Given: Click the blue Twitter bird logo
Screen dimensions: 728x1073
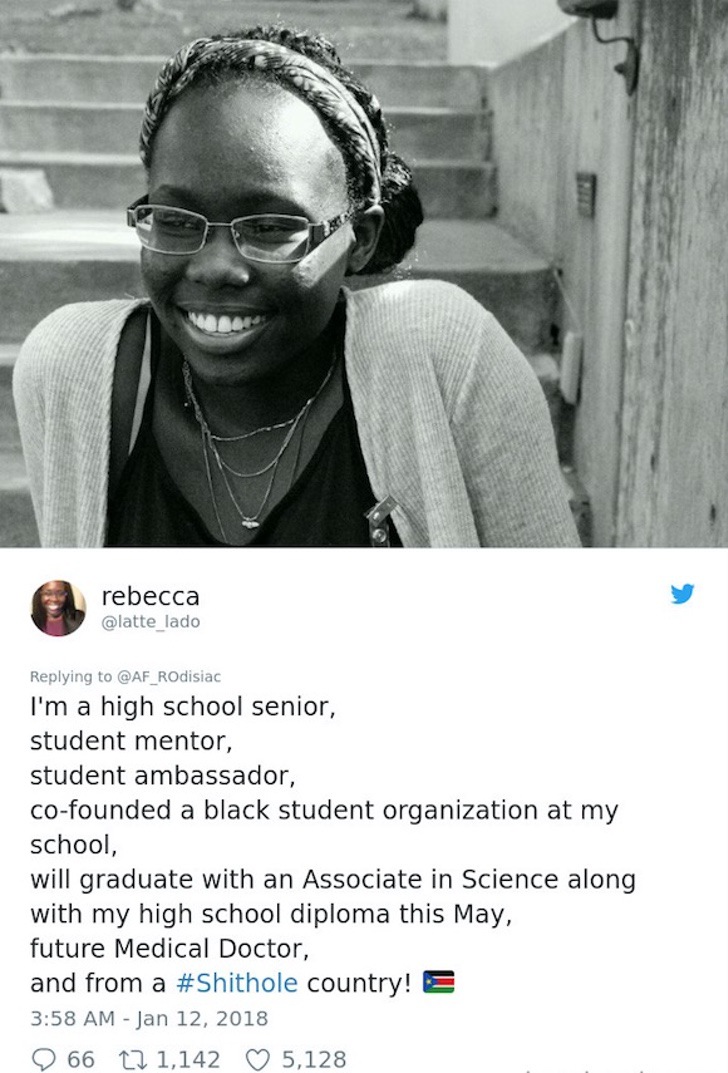Looking at the screenshot, I should point(682,593).
